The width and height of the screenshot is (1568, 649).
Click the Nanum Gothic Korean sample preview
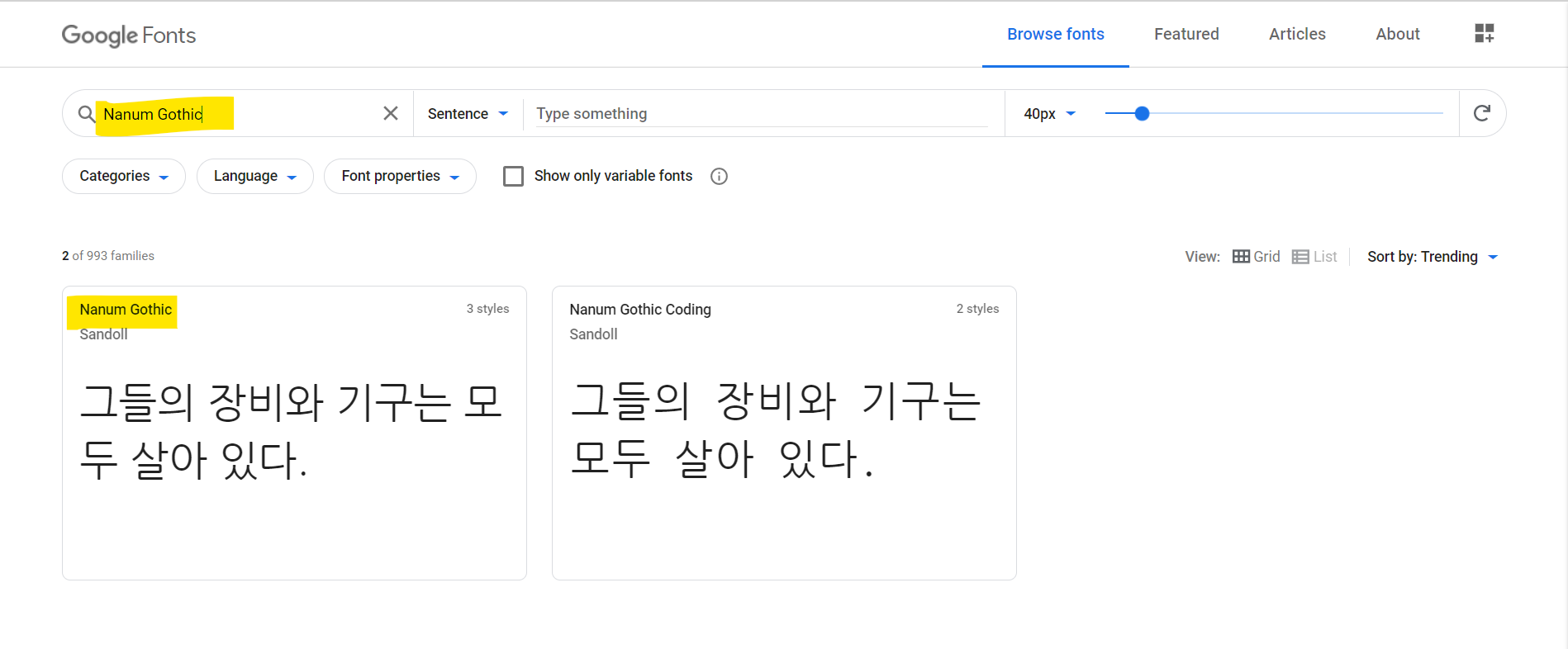(291, 431)
